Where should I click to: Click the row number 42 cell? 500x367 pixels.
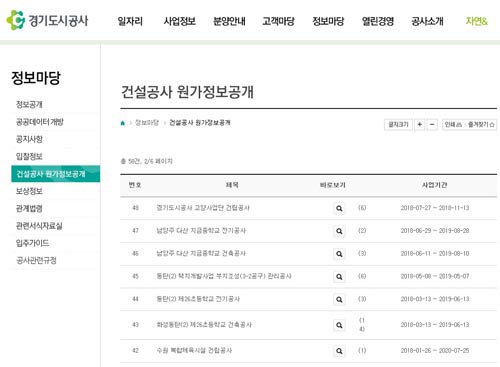coord(135,351)
